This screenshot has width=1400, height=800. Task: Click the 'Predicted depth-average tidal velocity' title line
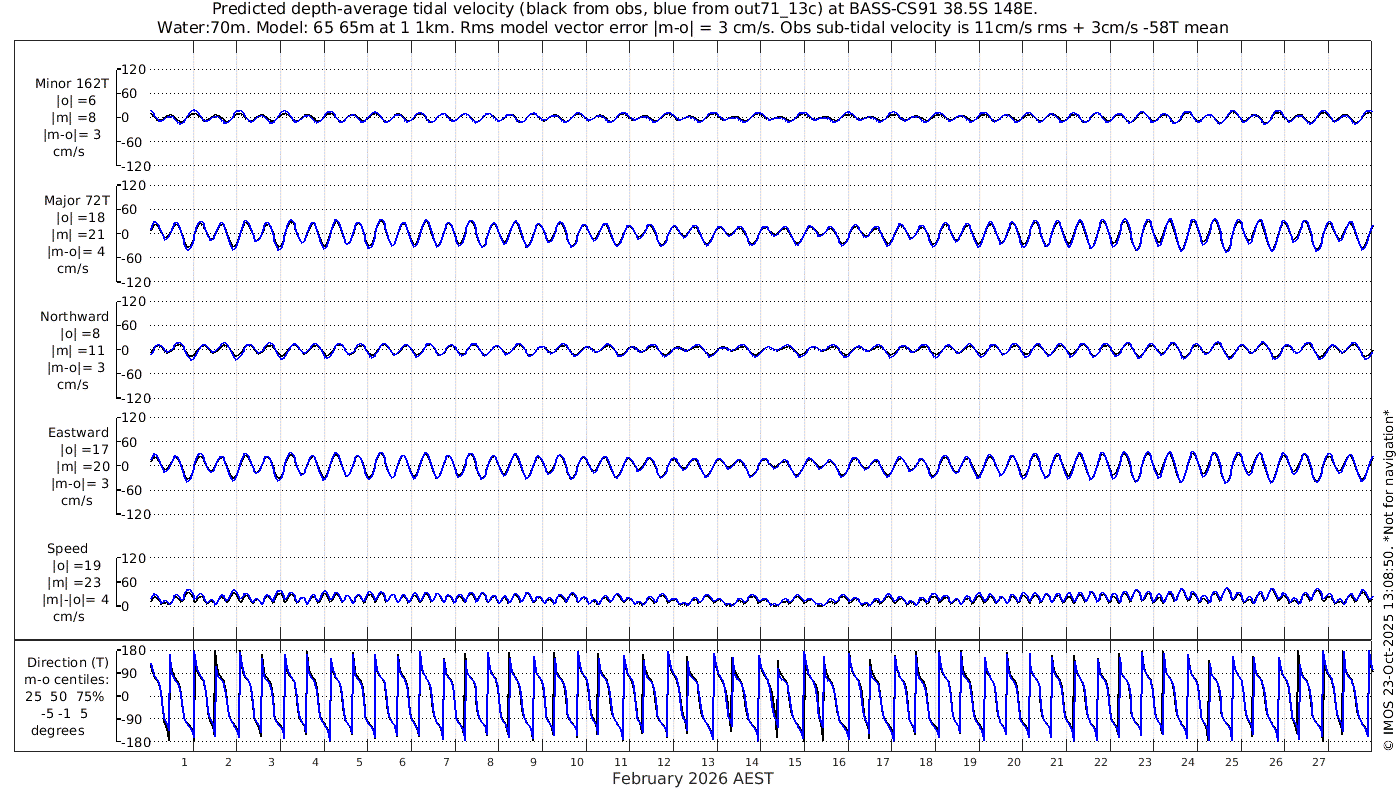pos(625,9)
